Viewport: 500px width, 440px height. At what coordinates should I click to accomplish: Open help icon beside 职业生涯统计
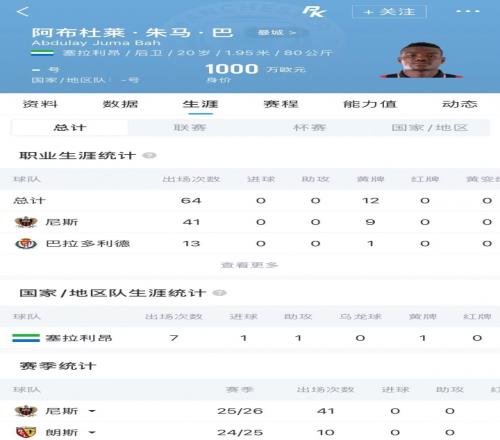pyautogui.click(x=149, y=155)
